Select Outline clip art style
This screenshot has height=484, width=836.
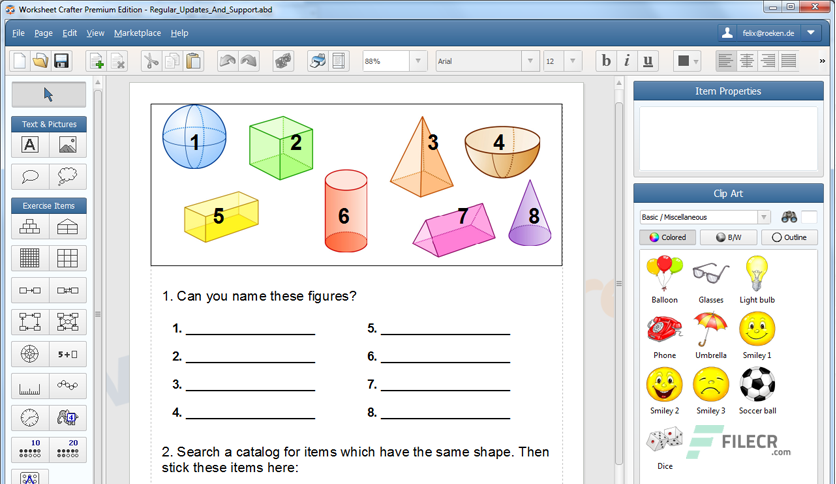click(x=790, y=237)
